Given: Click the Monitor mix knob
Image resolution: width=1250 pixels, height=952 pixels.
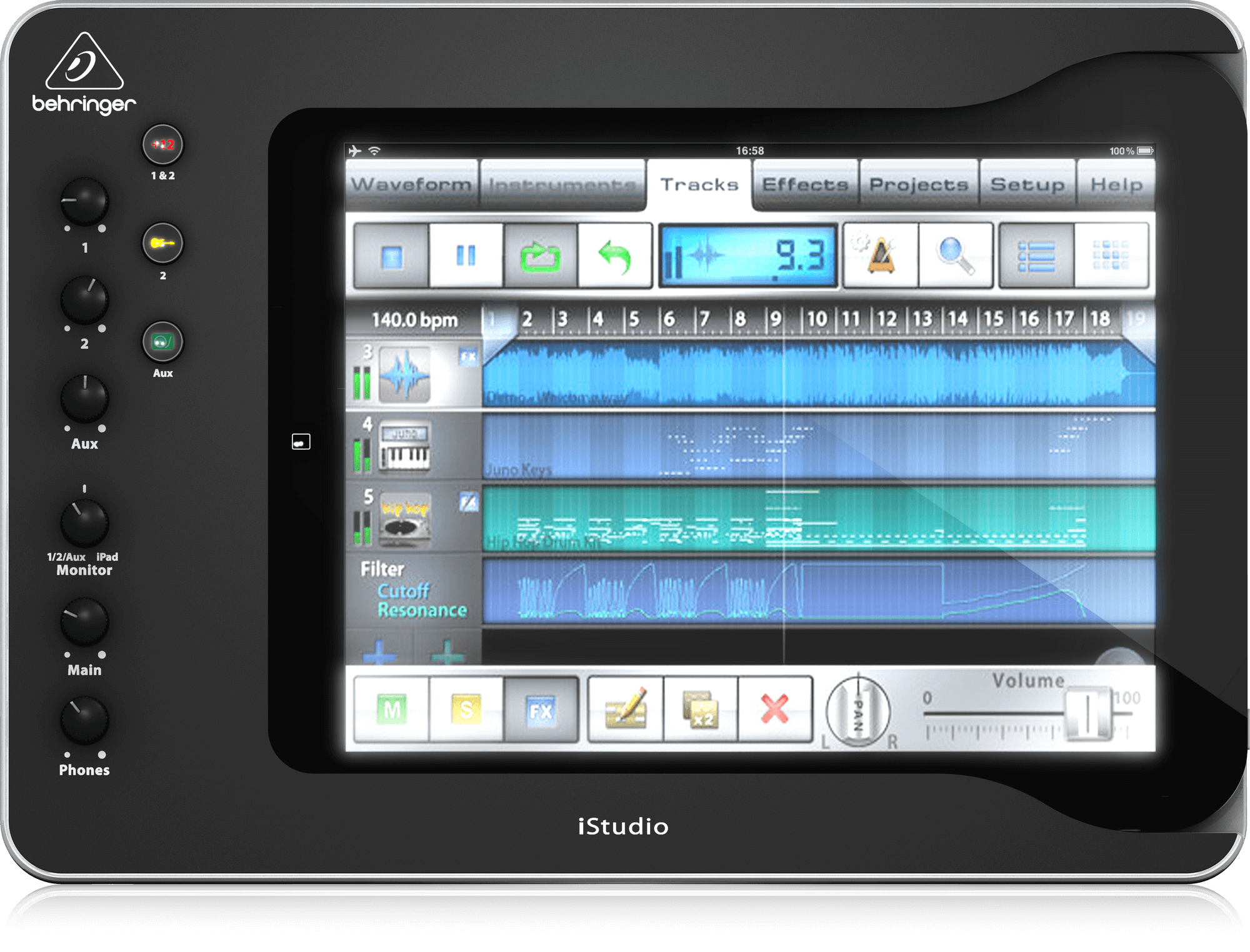Looking at the screenshot, I should 84,522.
